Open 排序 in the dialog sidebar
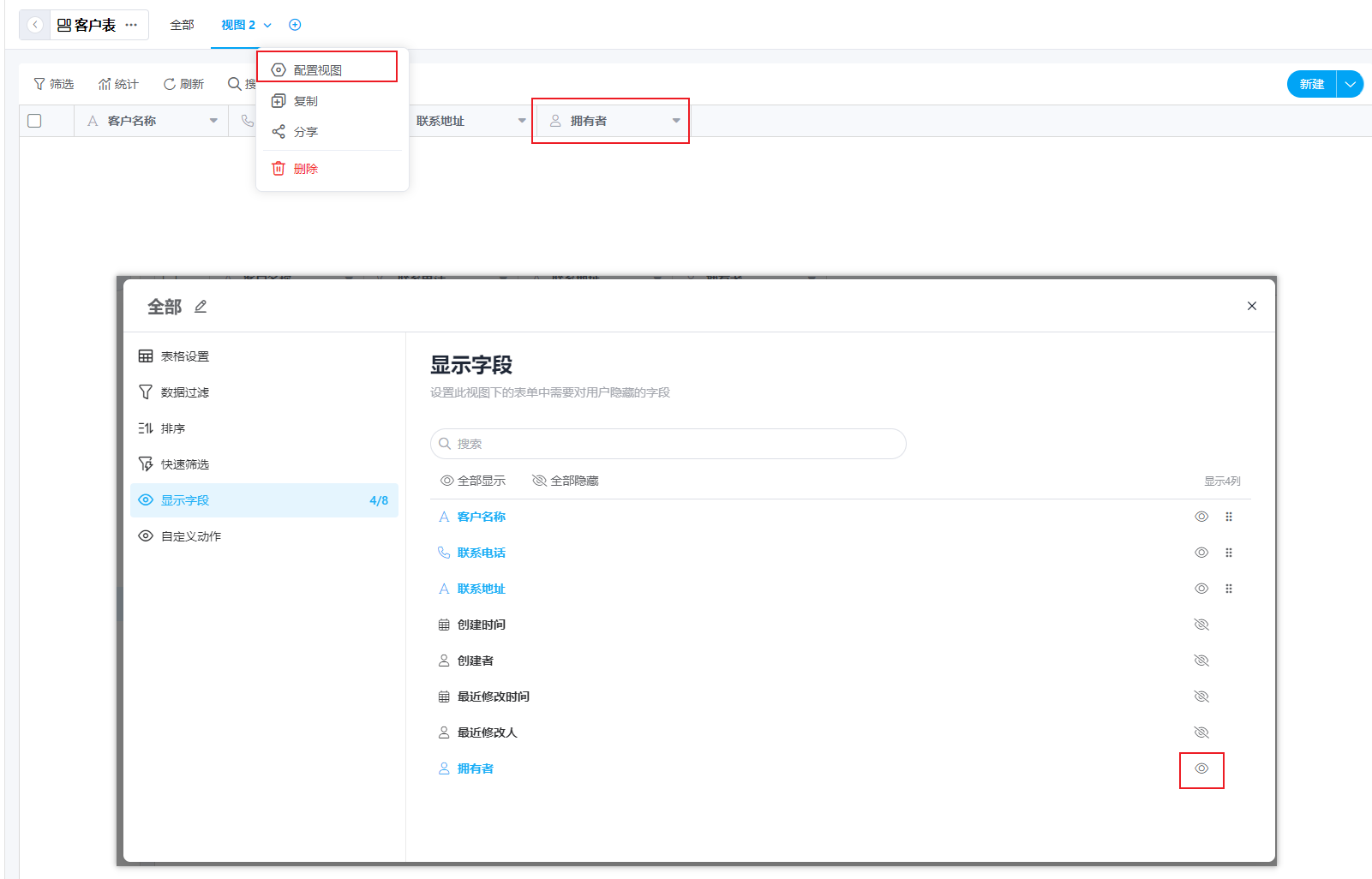Screen dimensions: 1372x879 pos(264,428)
